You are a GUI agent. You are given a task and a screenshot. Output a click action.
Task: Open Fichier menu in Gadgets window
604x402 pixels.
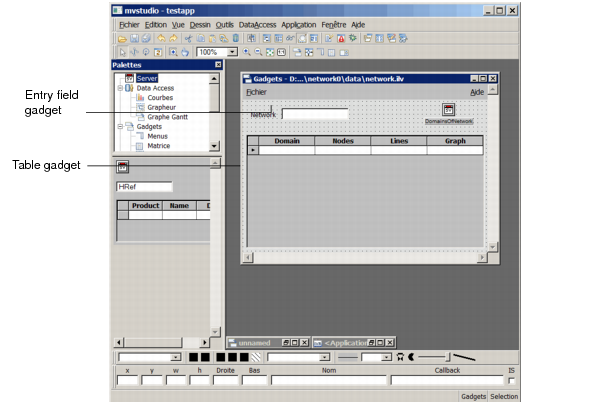coord(257,92)
